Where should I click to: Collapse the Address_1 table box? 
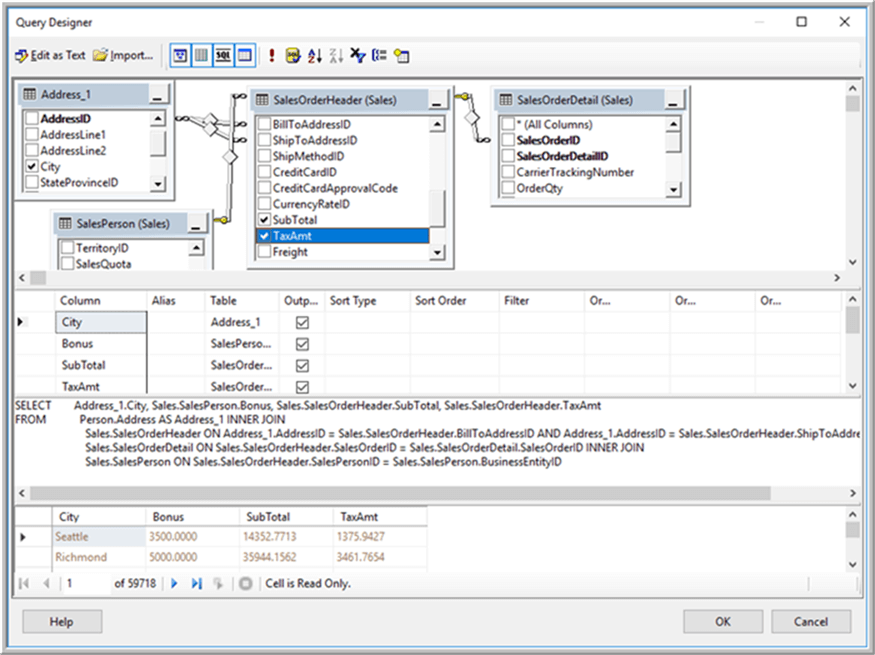click(158, 95)
